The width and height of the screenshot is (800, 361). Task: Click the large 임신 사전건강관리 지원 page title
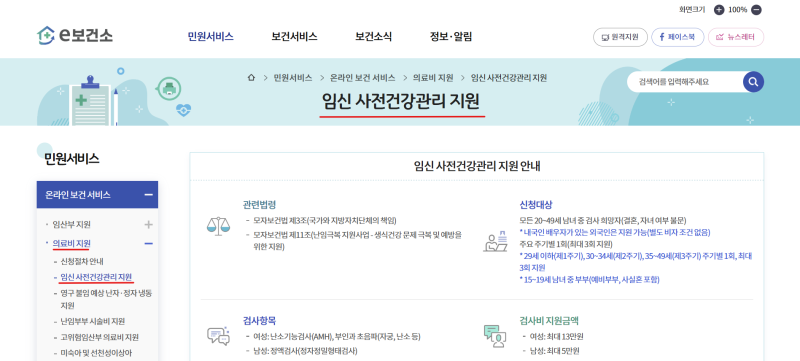pos(401,101)
